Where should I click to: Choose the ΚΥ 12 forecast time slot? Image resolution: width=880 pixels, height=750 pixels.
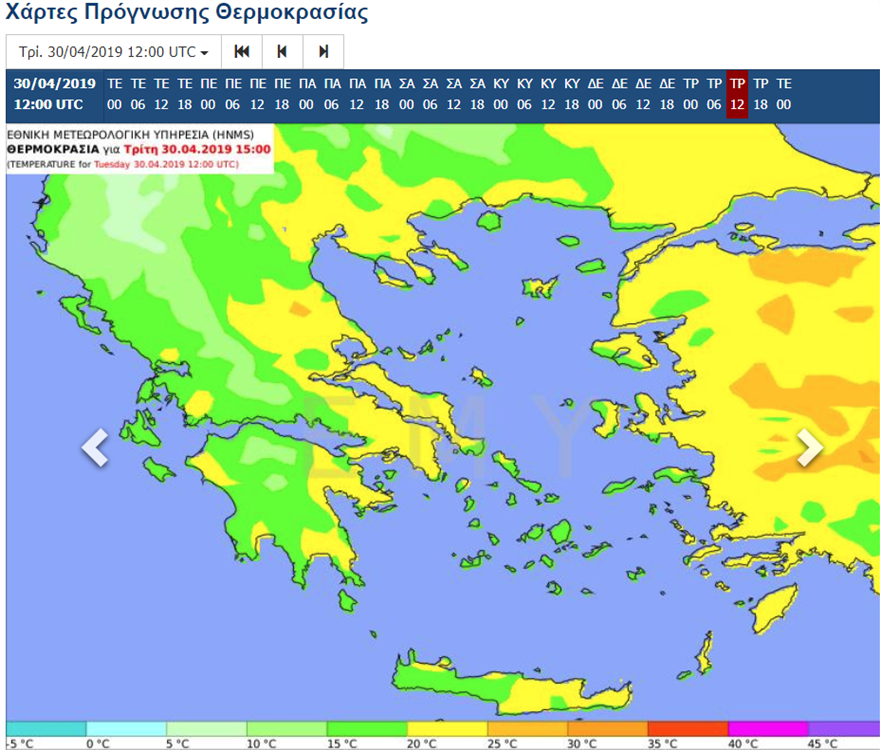click(x=548, y=94)
